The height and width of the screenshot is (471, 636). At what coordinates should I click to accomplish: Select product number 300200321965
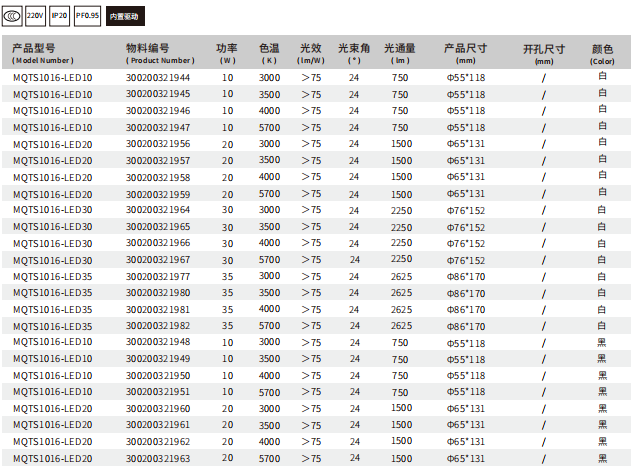158,227
